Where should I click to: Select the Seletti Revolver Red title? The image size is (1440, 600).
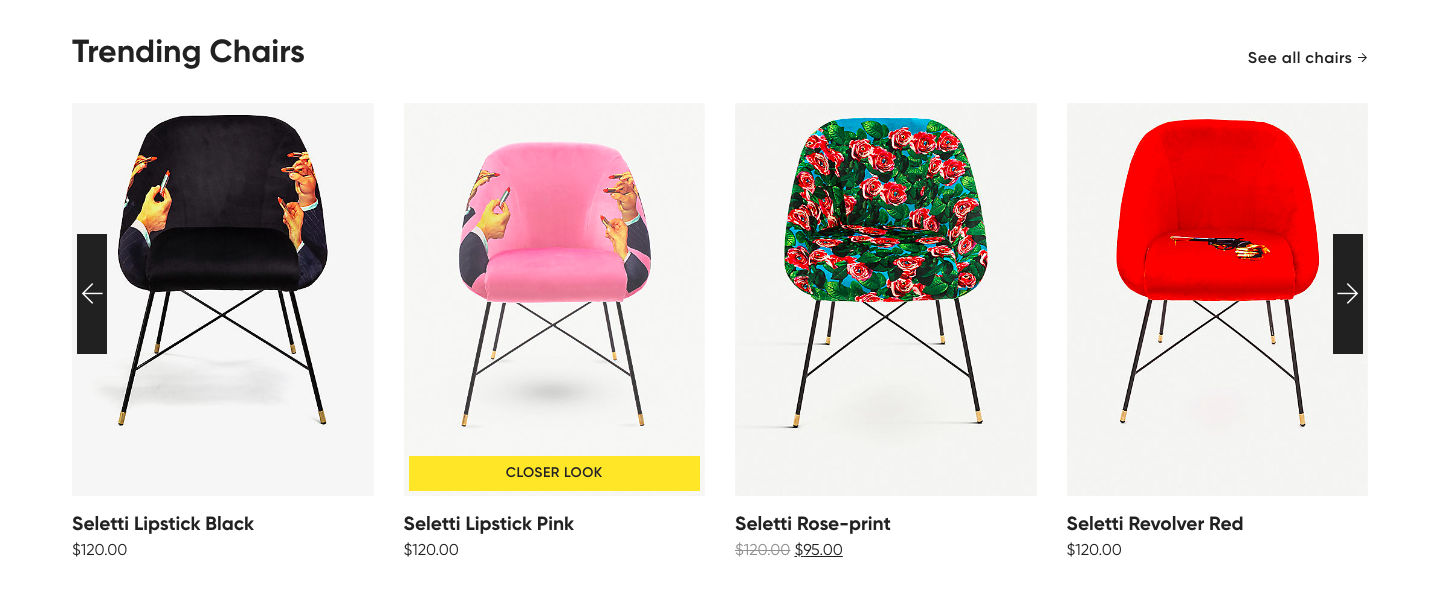1155,524
